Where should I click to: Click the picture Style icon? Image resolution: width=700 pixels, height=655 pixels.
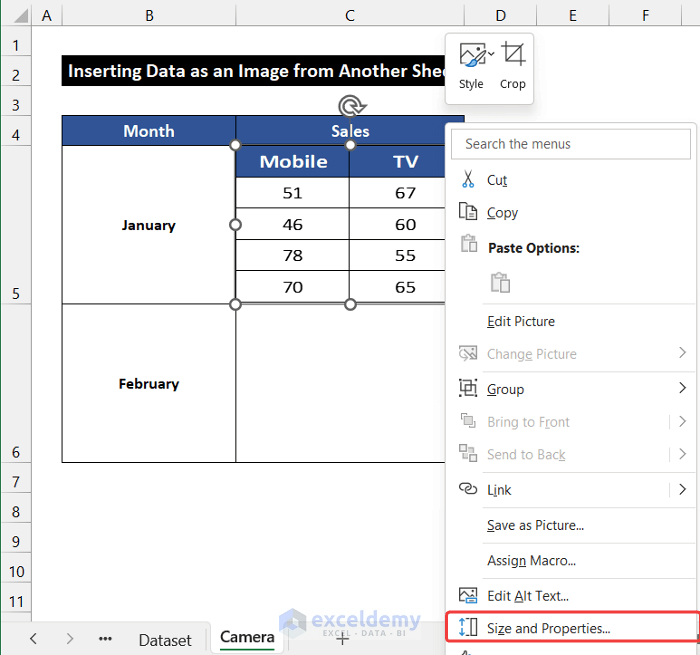472,55
